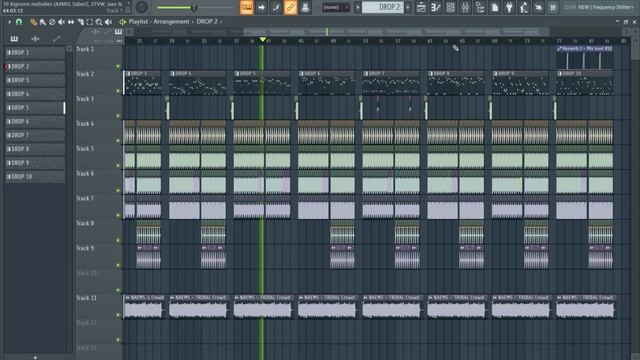Select the Select marquee tool
Viewport: 640px width, 360px height.
coord(89,22)
